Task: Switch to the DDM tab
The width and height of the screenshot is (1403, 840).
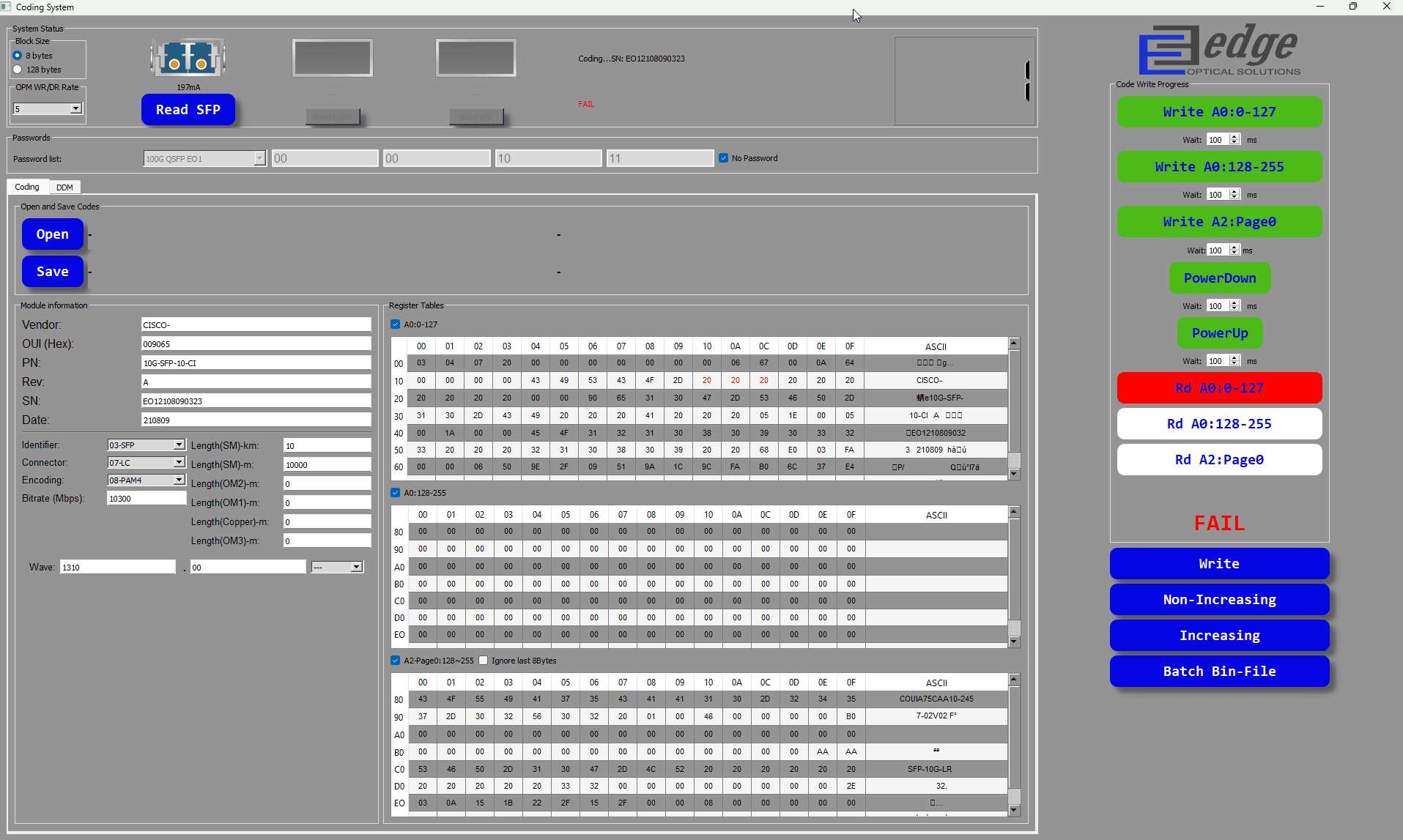Action: [x=64, y=187]
